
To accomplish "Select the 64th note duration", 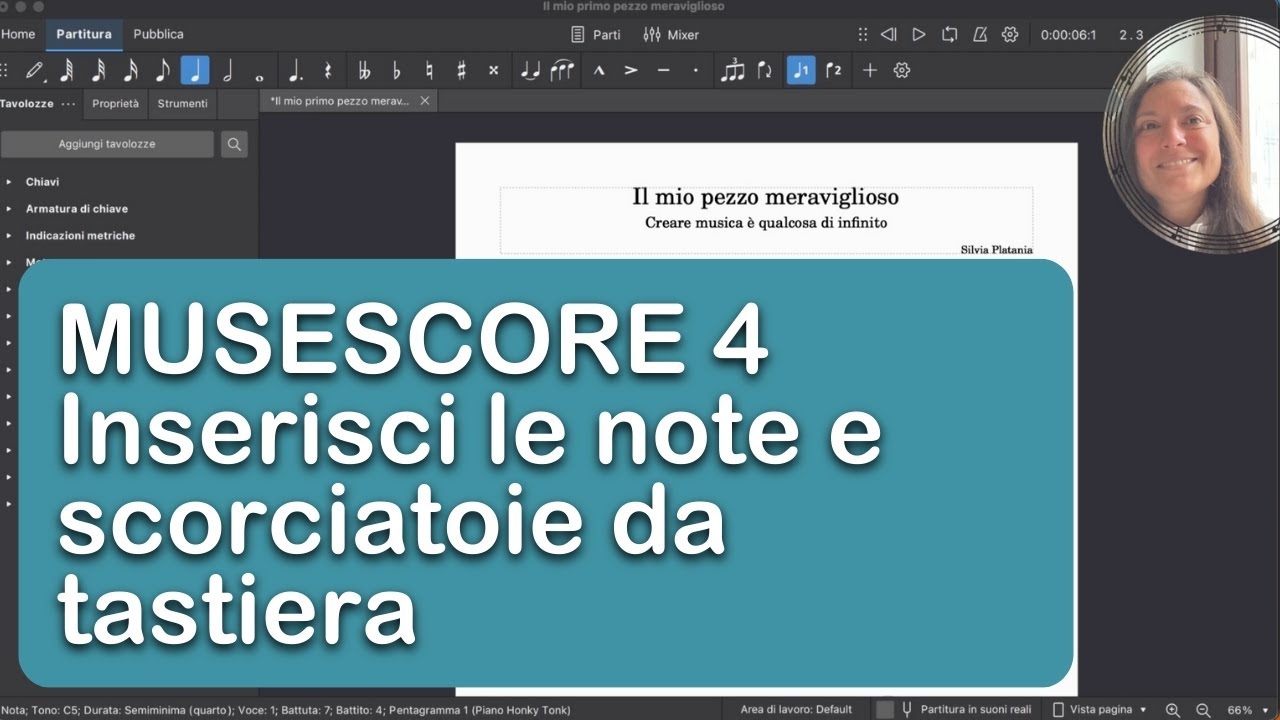I will [67, 70].
